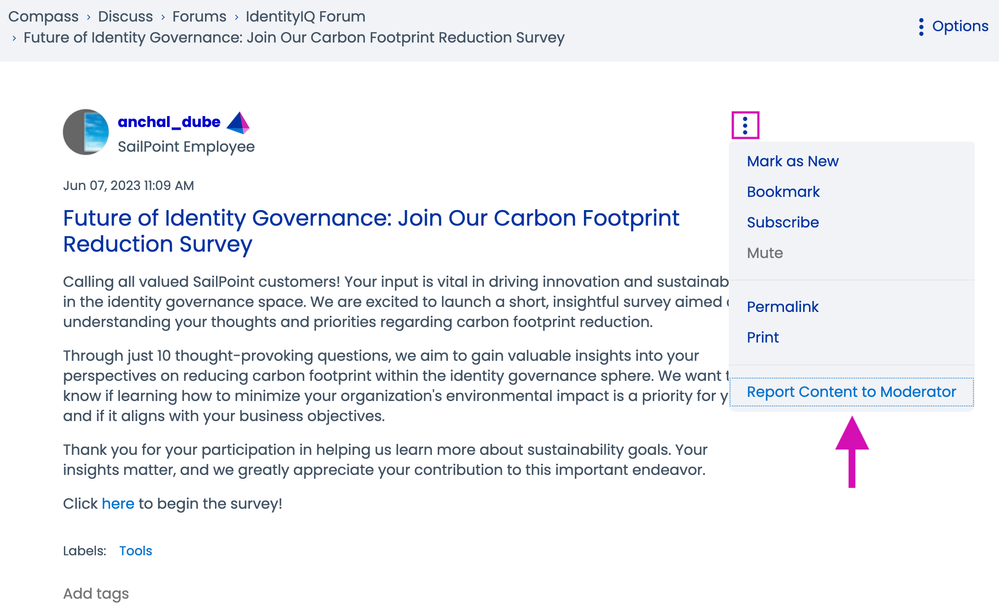Open anchal_dube's profile link
The height and width of the screenshot is (612, 999).
tap(169, 122)
